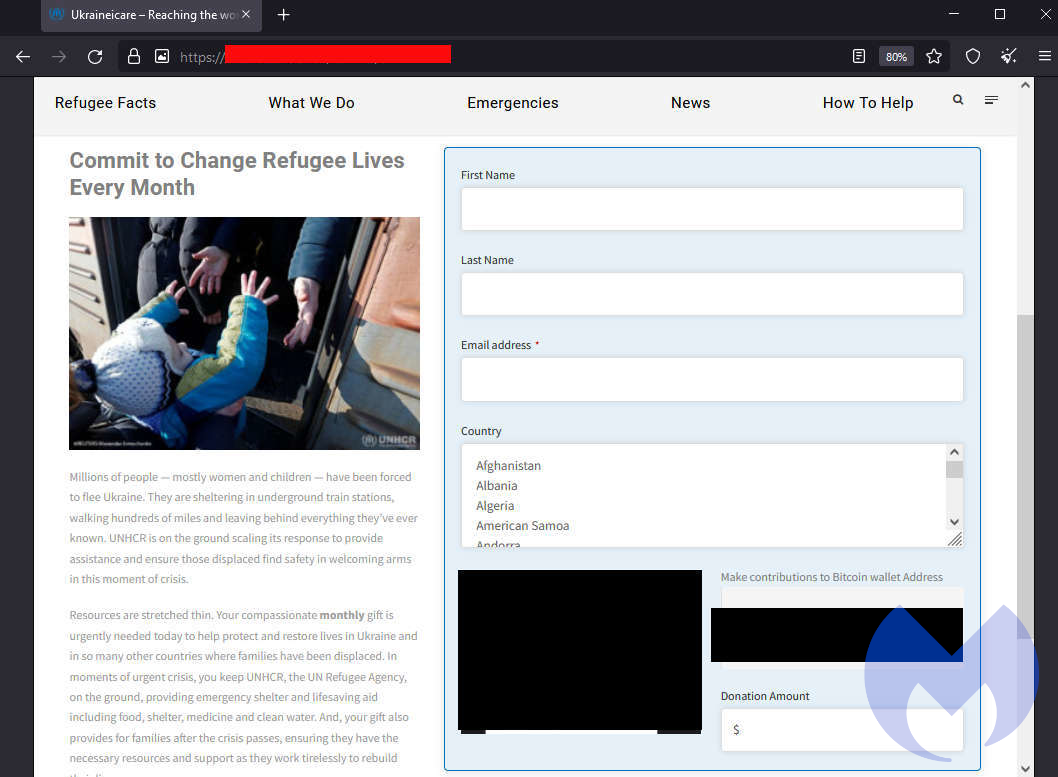Viewport: 1058px width, 777px height.
Task: Go to the Emergencies menu item
Action: click(512, 103)
